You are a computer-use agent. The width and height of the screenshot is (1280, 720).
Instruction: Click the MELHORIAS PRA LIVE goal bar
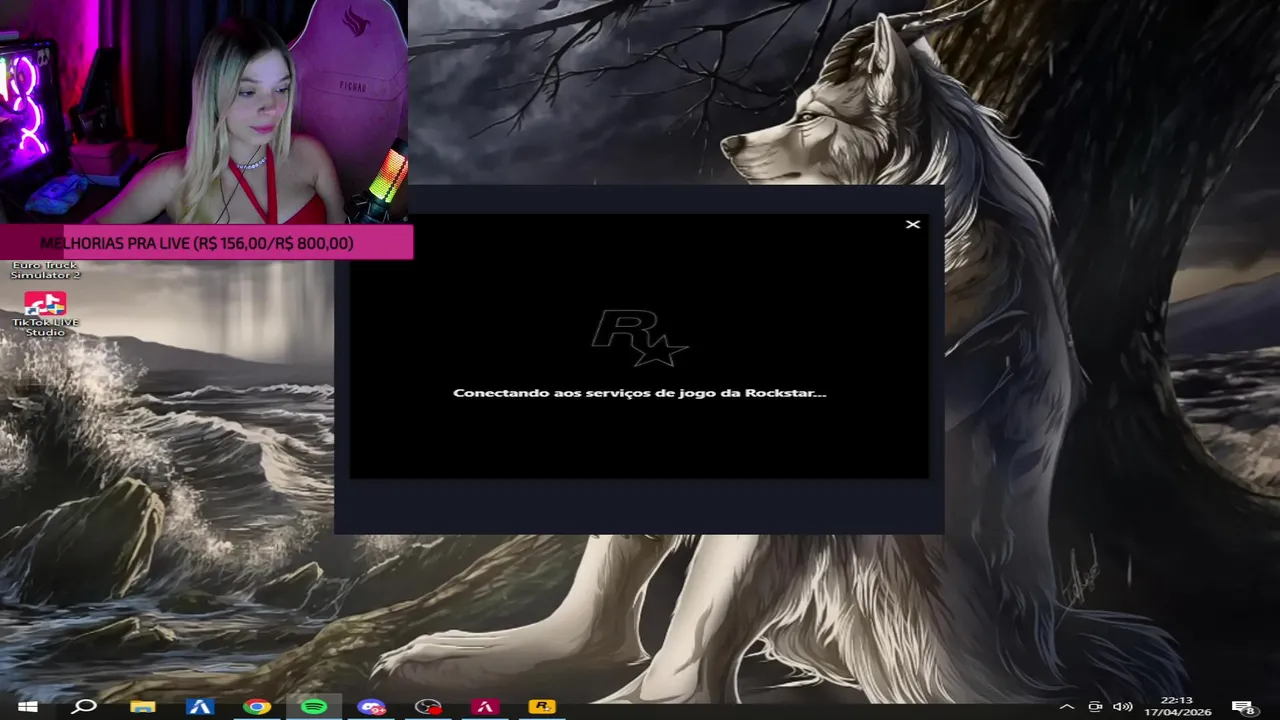206,243
